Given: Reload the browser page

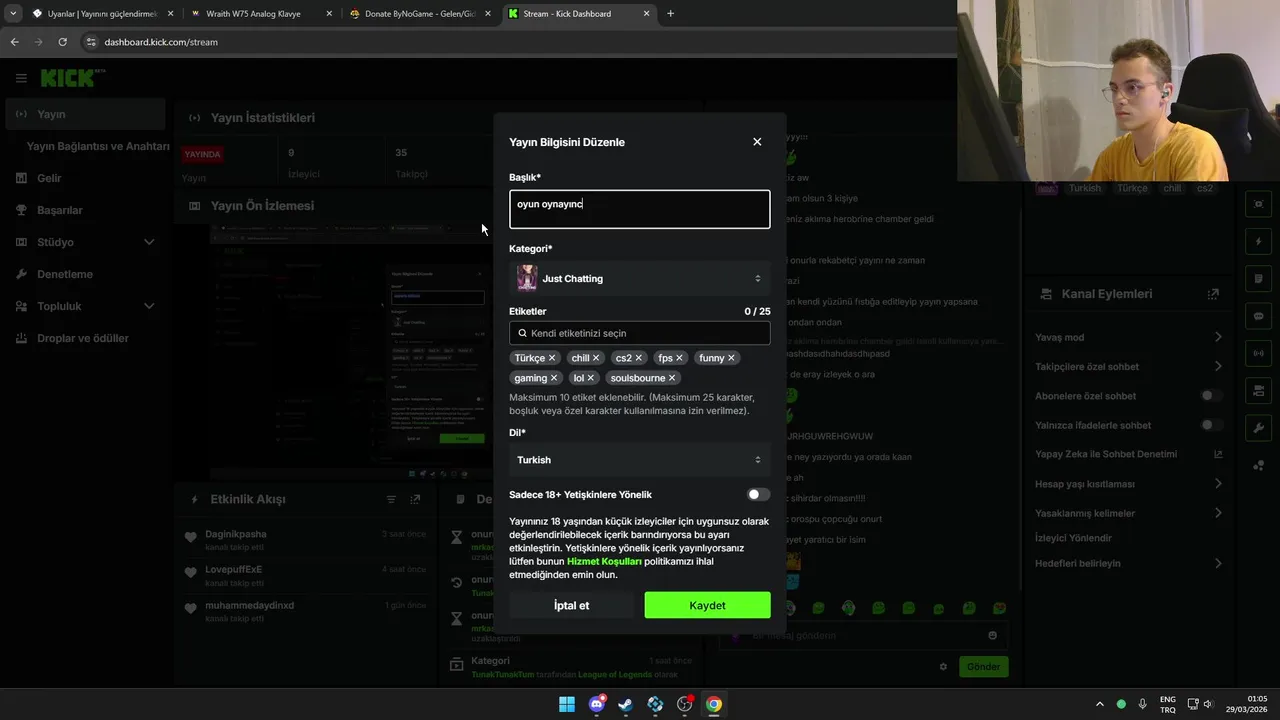Looking at the screenshot, I should click(x=62, y=42).
